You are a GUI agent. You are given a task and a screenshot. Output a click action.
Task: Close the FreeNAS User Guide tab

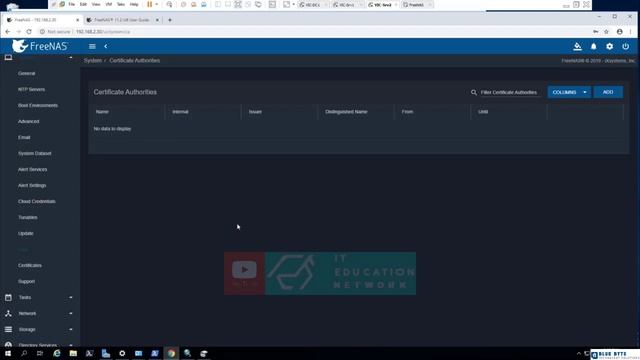coord(157,20)
